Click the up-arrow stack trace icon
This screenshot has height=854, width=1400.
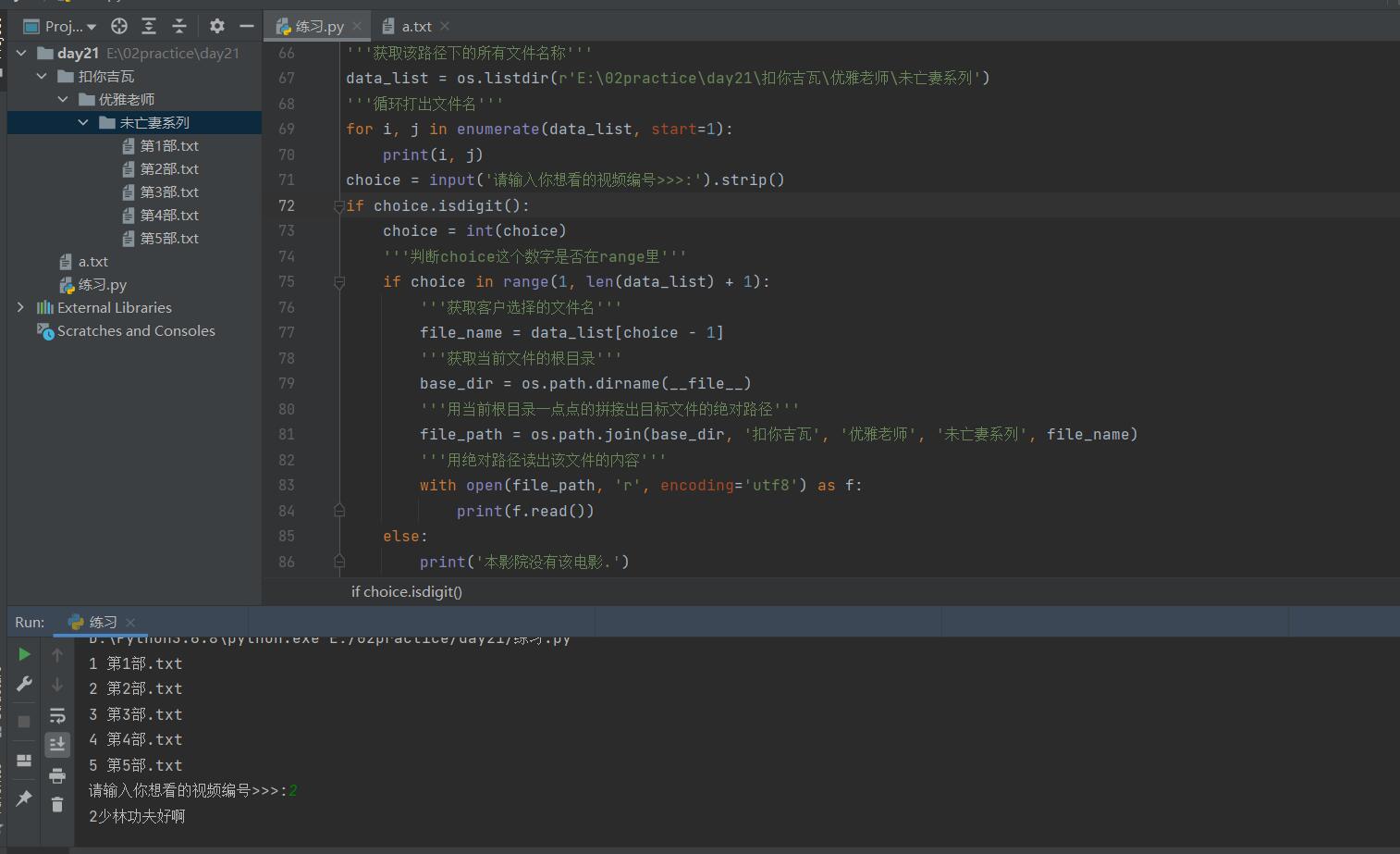click(57, 654)
